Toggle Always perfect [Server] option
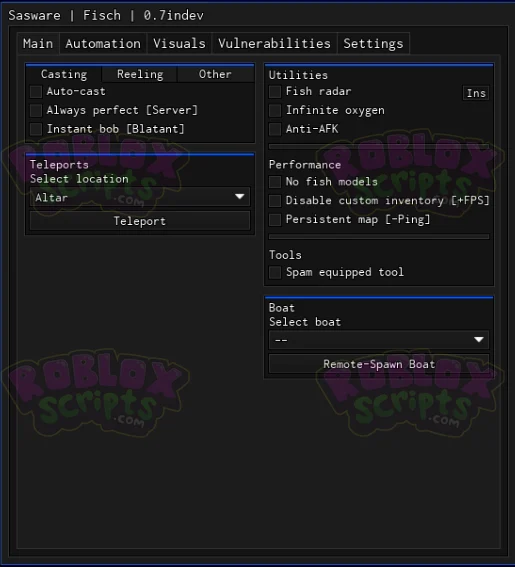 [x=36, y=111]
